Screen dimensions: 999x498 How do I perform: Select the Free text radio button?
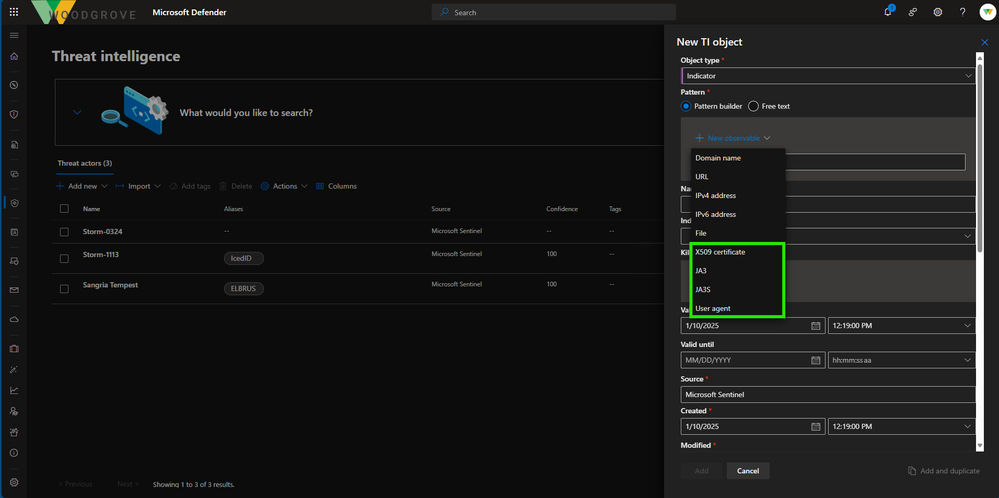point(753,106)
